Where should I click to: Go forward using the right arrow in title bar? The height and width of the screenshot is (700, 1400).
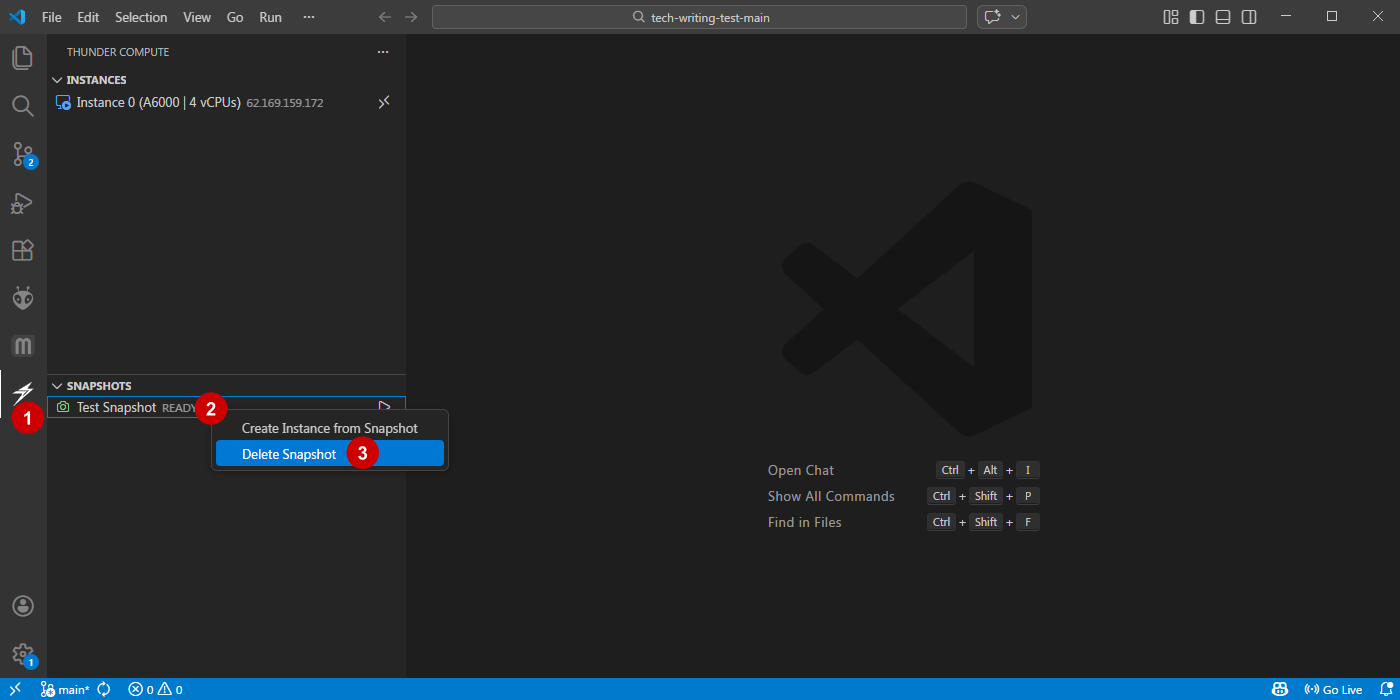411,17
